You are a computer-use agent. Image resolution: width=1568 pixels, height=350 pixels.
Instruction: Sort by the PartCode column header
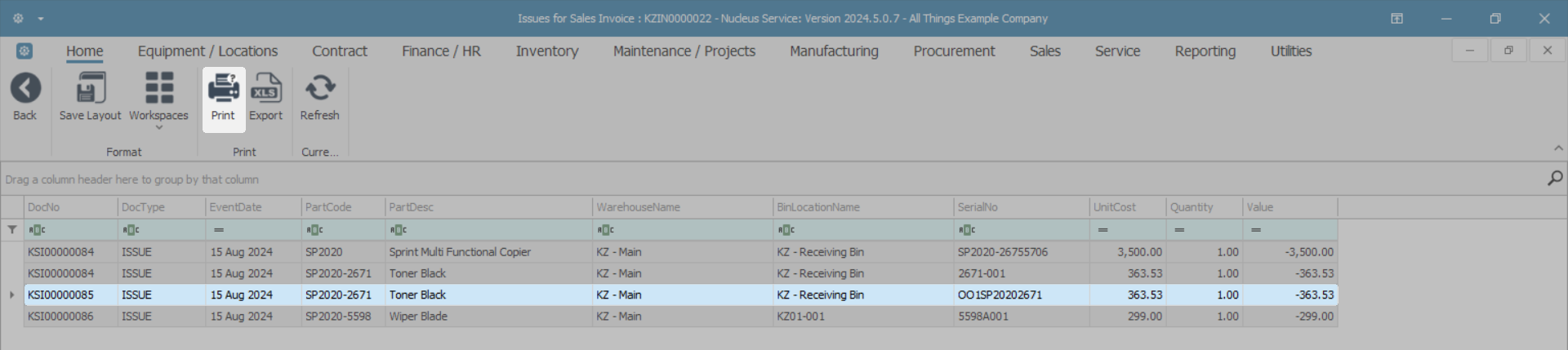tap(342, 207)
